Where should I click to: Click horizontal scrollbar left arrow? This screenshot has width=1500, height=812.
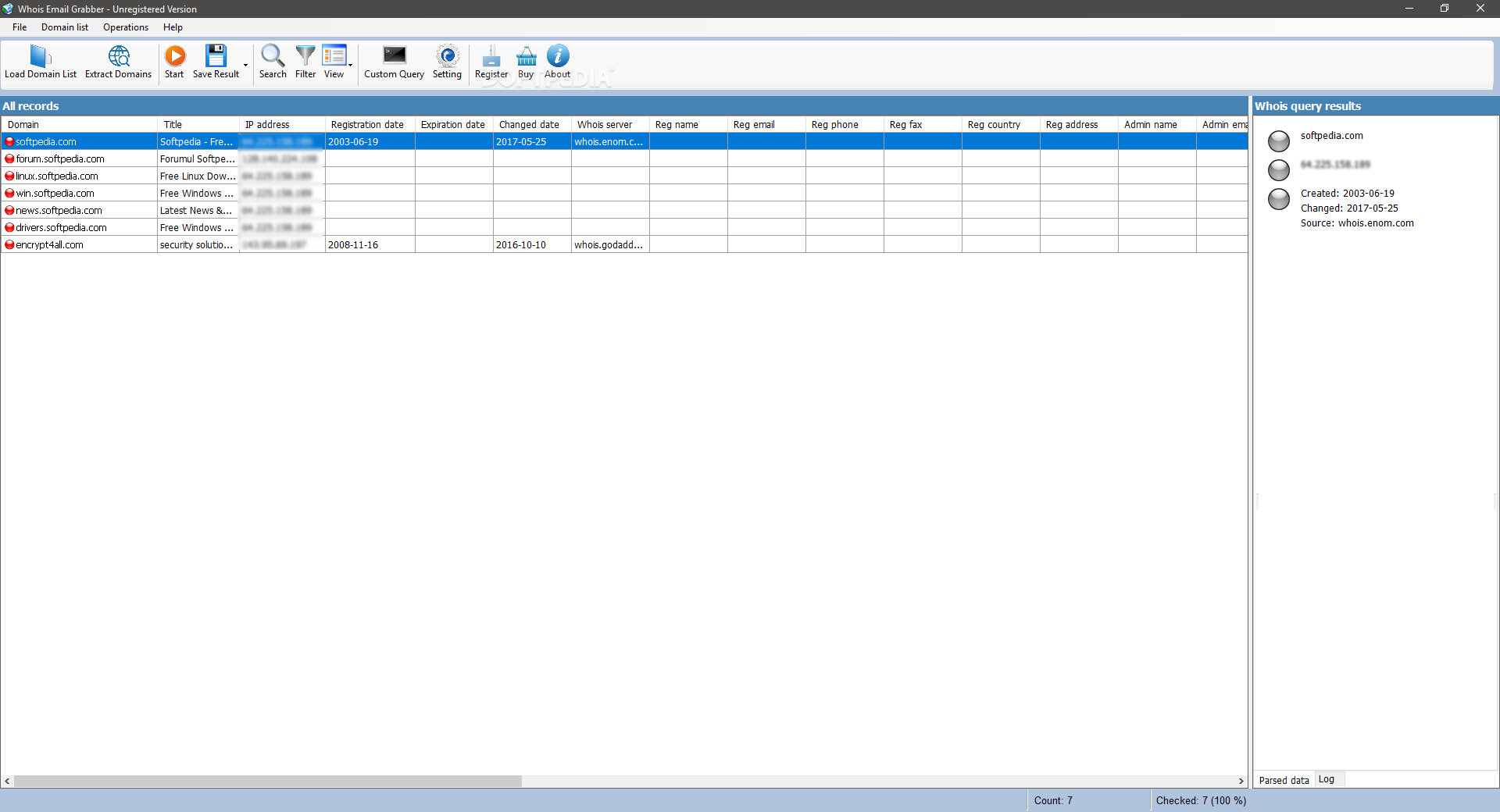click(7, 781)
